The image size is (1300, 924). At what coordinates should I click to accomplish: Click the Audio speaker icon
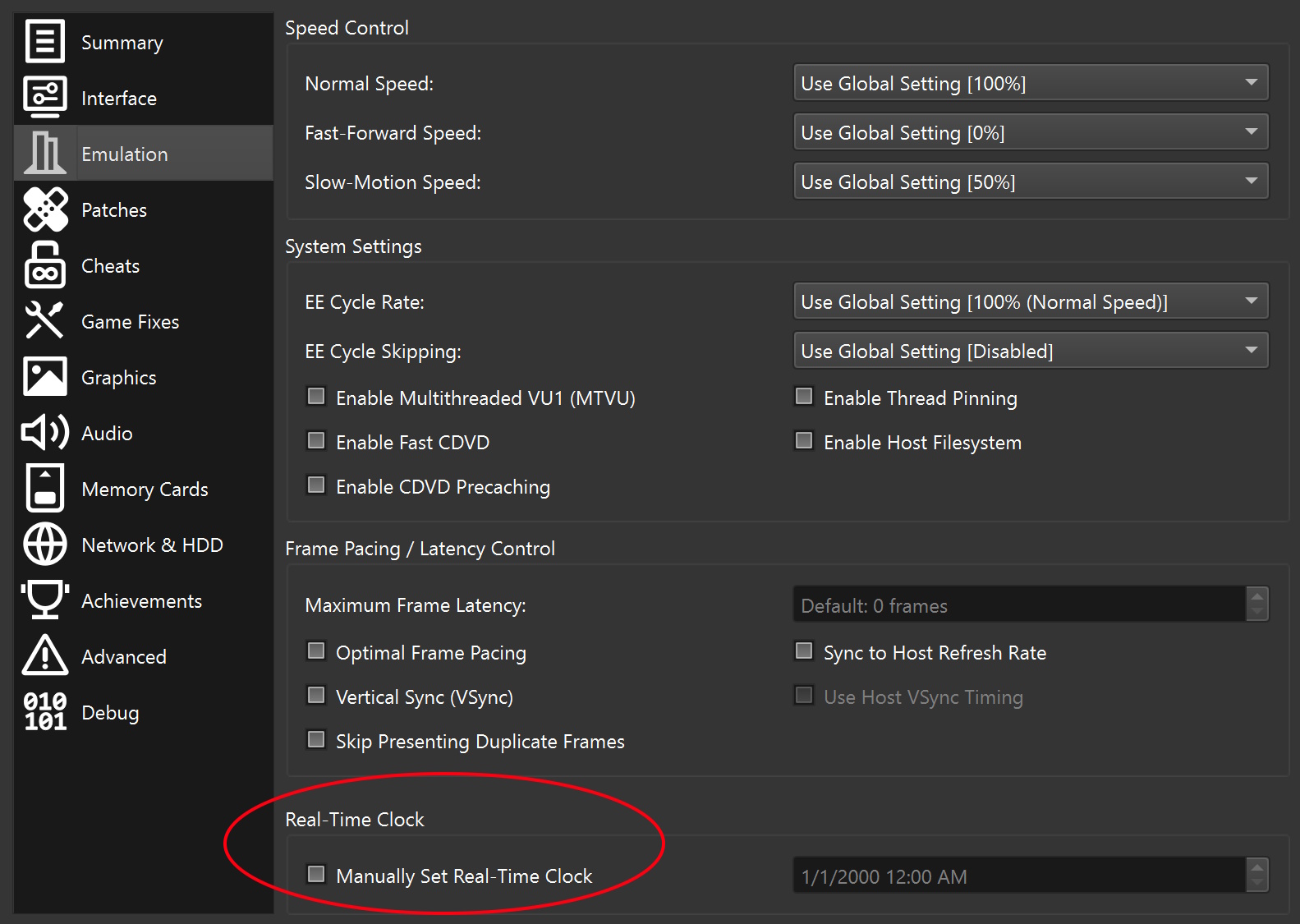click(x=44, y=433)
